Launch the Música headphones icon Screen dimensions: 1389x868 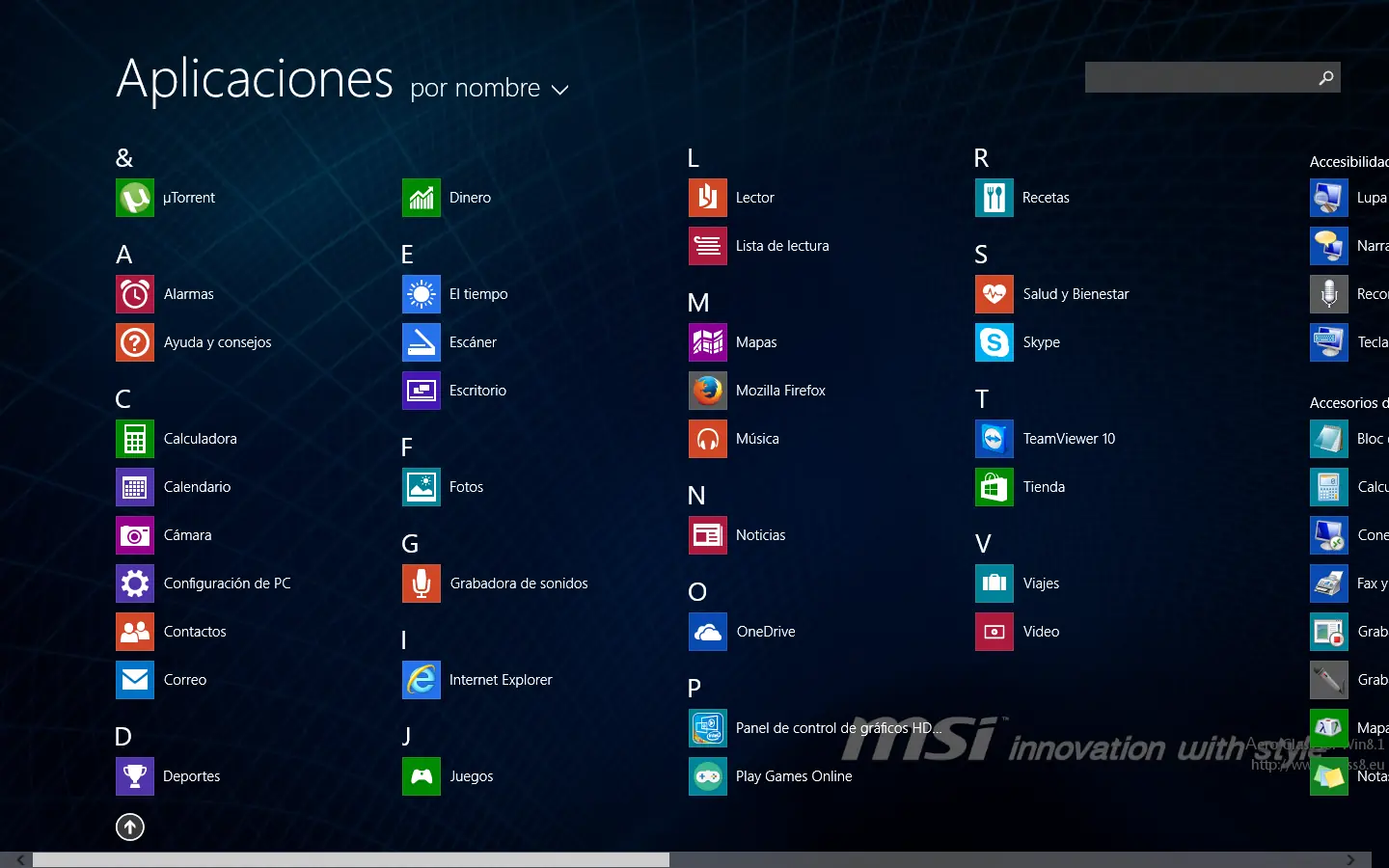708,439
